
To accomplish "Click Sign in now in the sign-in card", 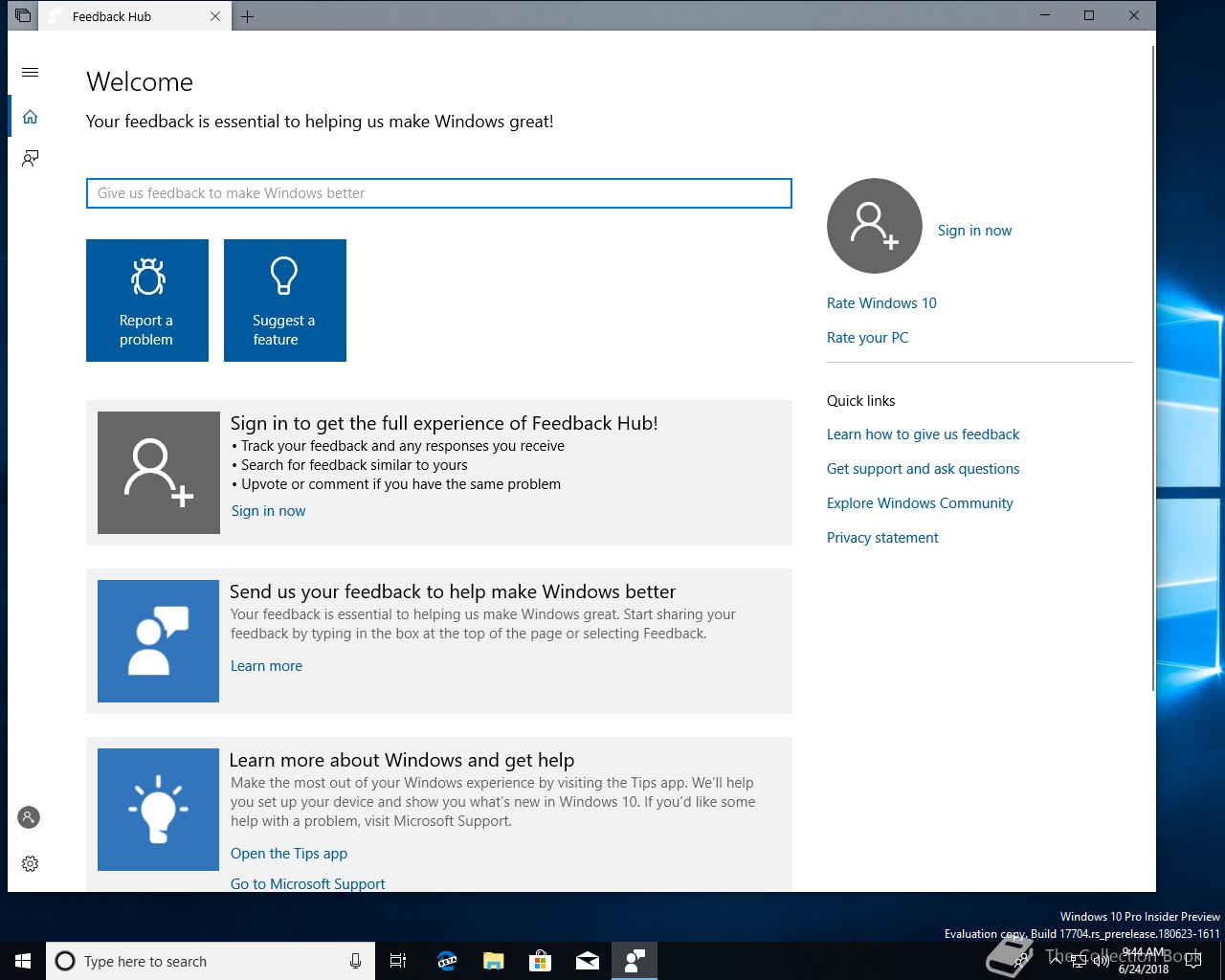I will (268, 511).
